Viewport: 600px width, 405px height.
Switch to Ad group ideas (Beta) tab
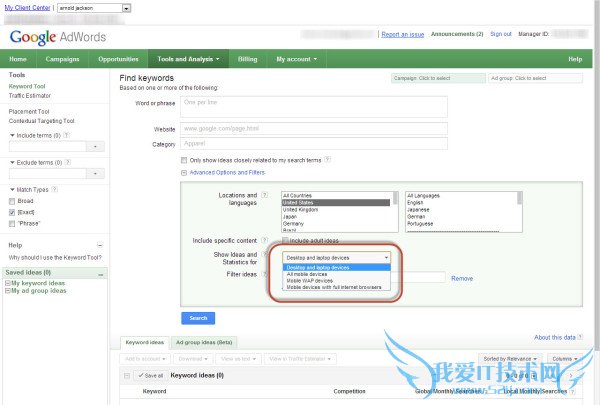click(x=204, y=342)
